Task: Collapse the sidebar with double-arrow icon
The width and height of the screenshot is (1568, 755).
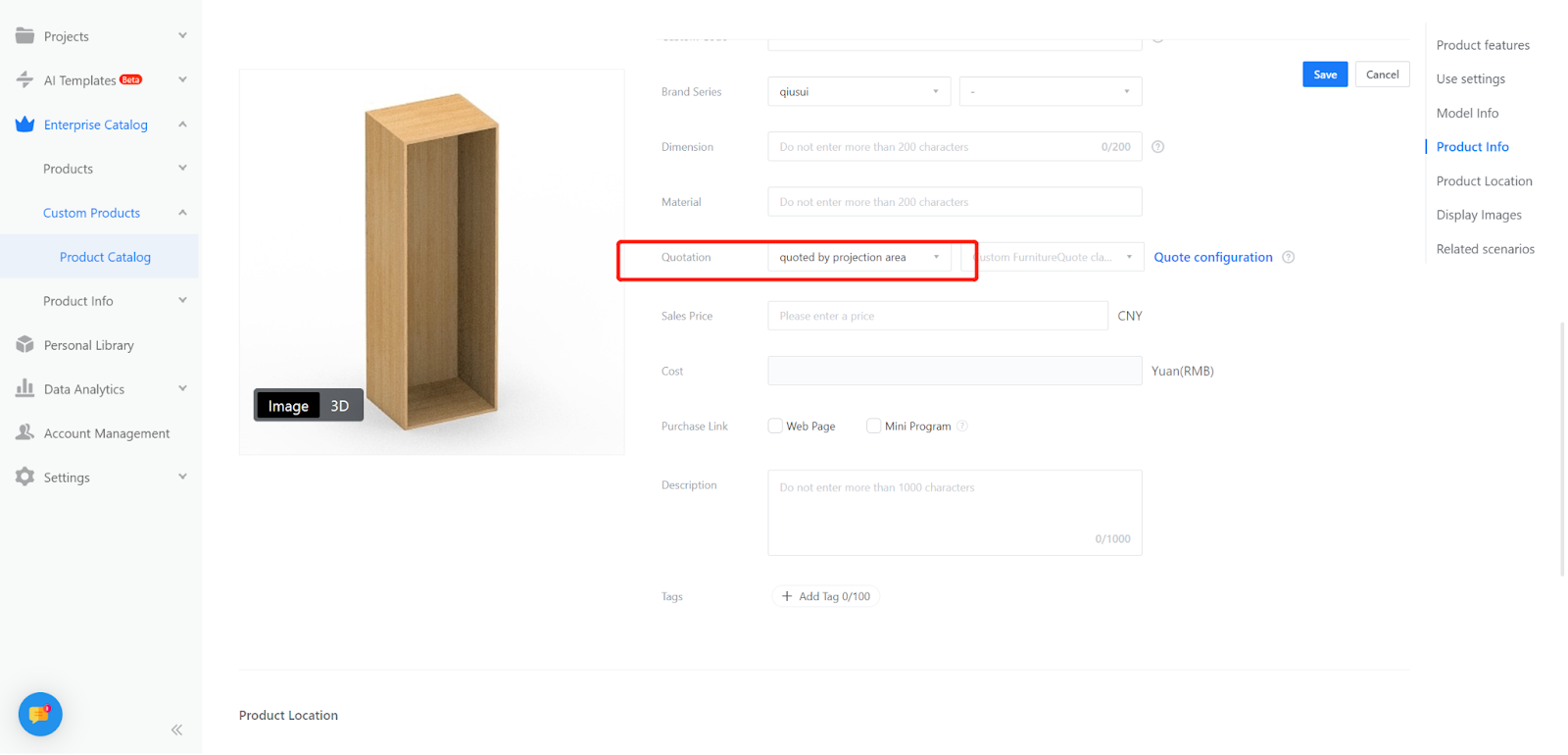Action: point(176,730)
